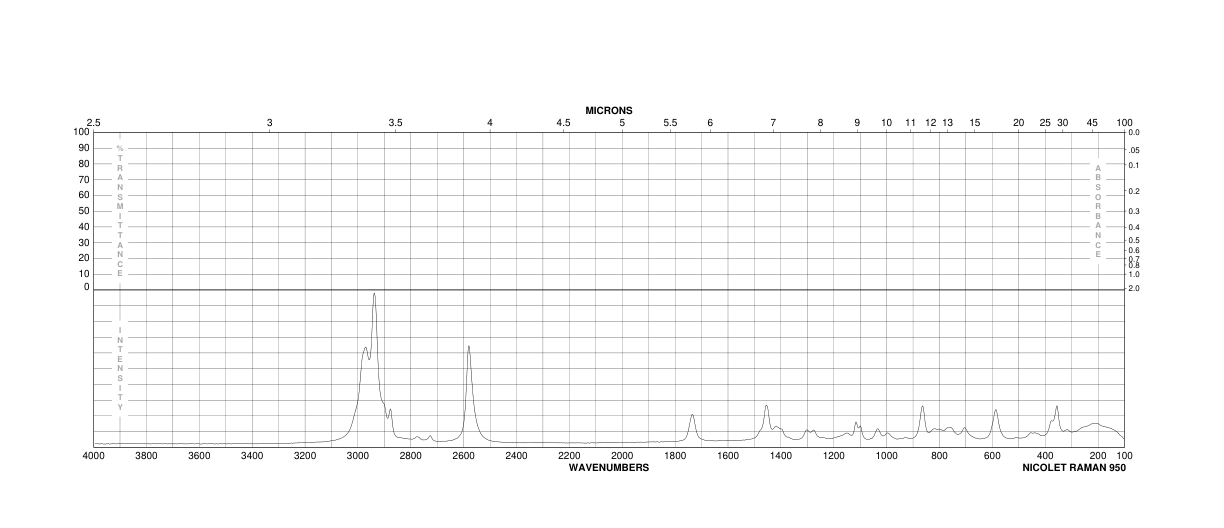Select the 3200 wavenumber axis label
Image resolution: width=1224 pixels, height=528 pixels.
(305, 456)
